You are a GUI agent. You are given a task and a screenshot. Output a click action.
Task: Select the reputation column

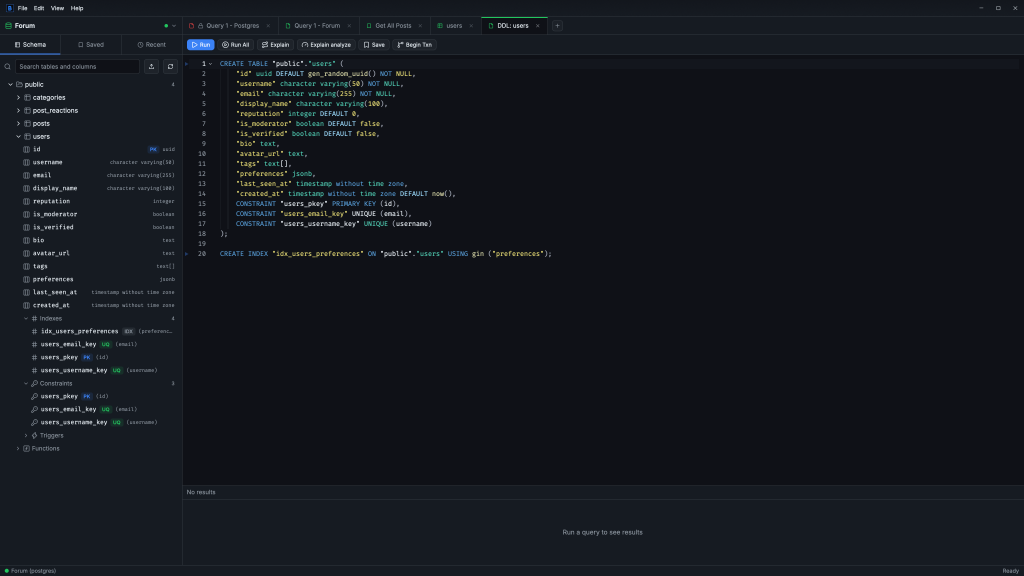click(x=90, y=201)
